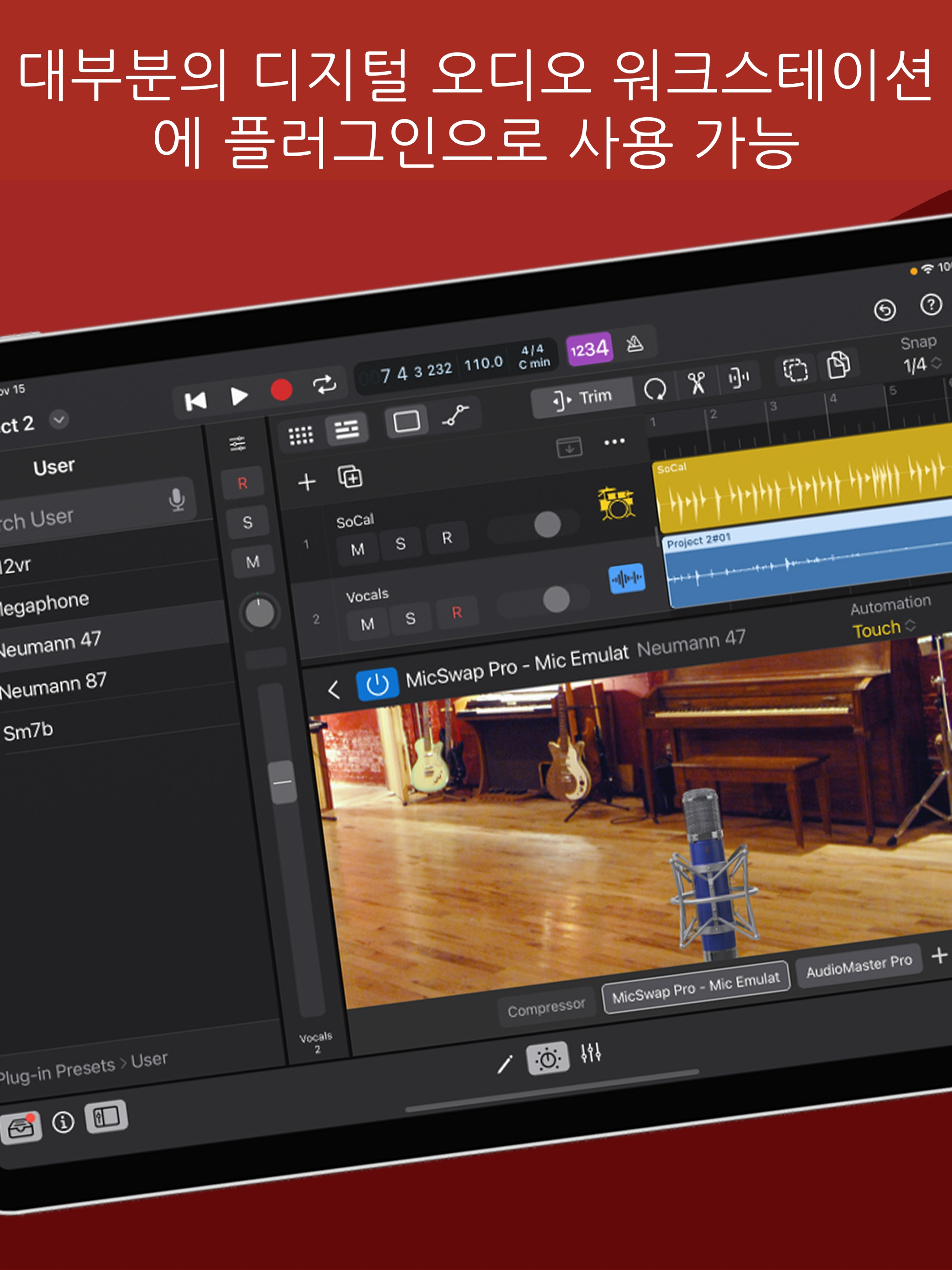
Task: Click the rectangle region view icon
Action: pyautogui.click(x=407, y=422)
